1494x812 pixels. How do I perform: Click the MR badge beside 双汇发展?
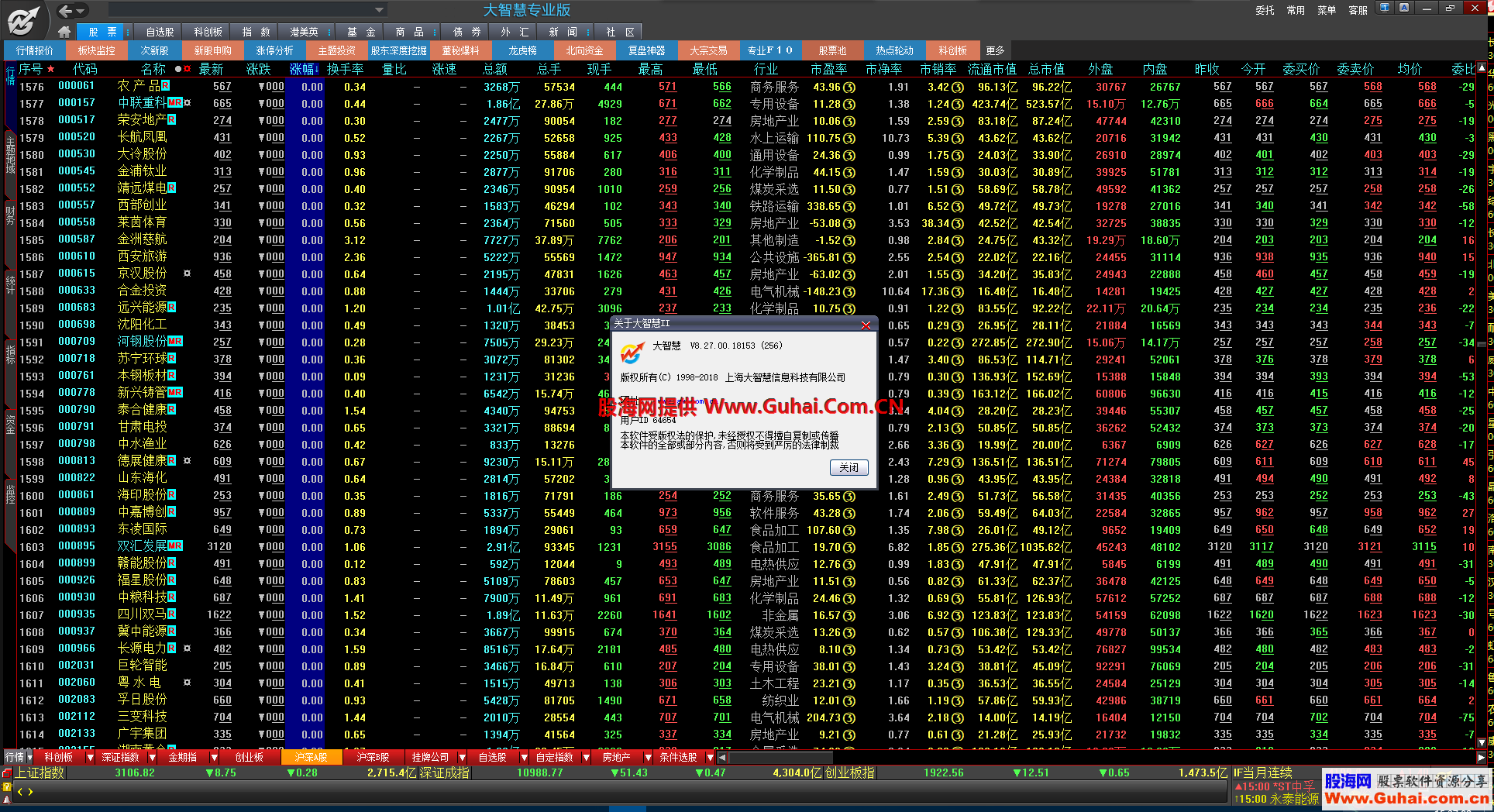click(x=174, y=546)
